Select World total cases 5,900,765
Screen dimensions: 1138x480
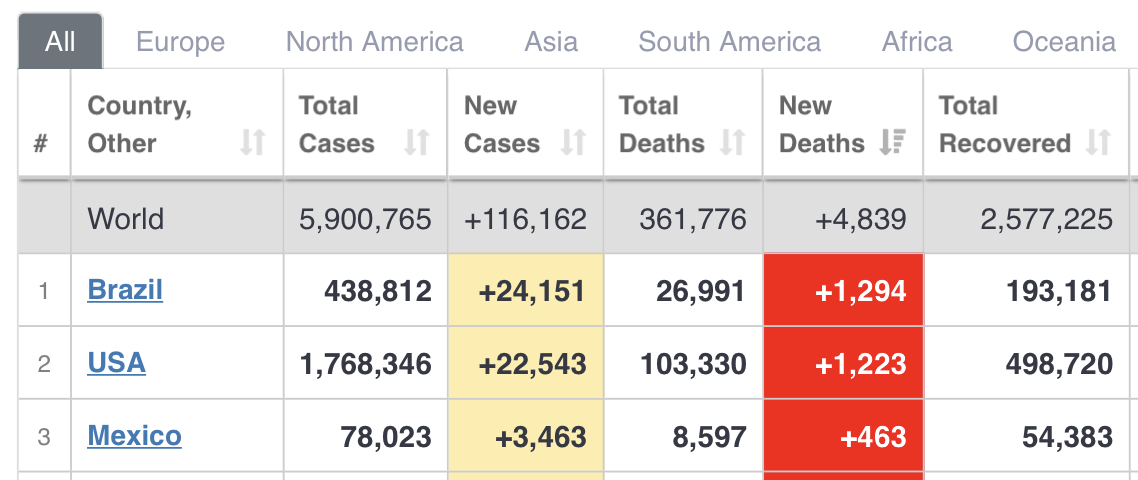coord(365,219)
